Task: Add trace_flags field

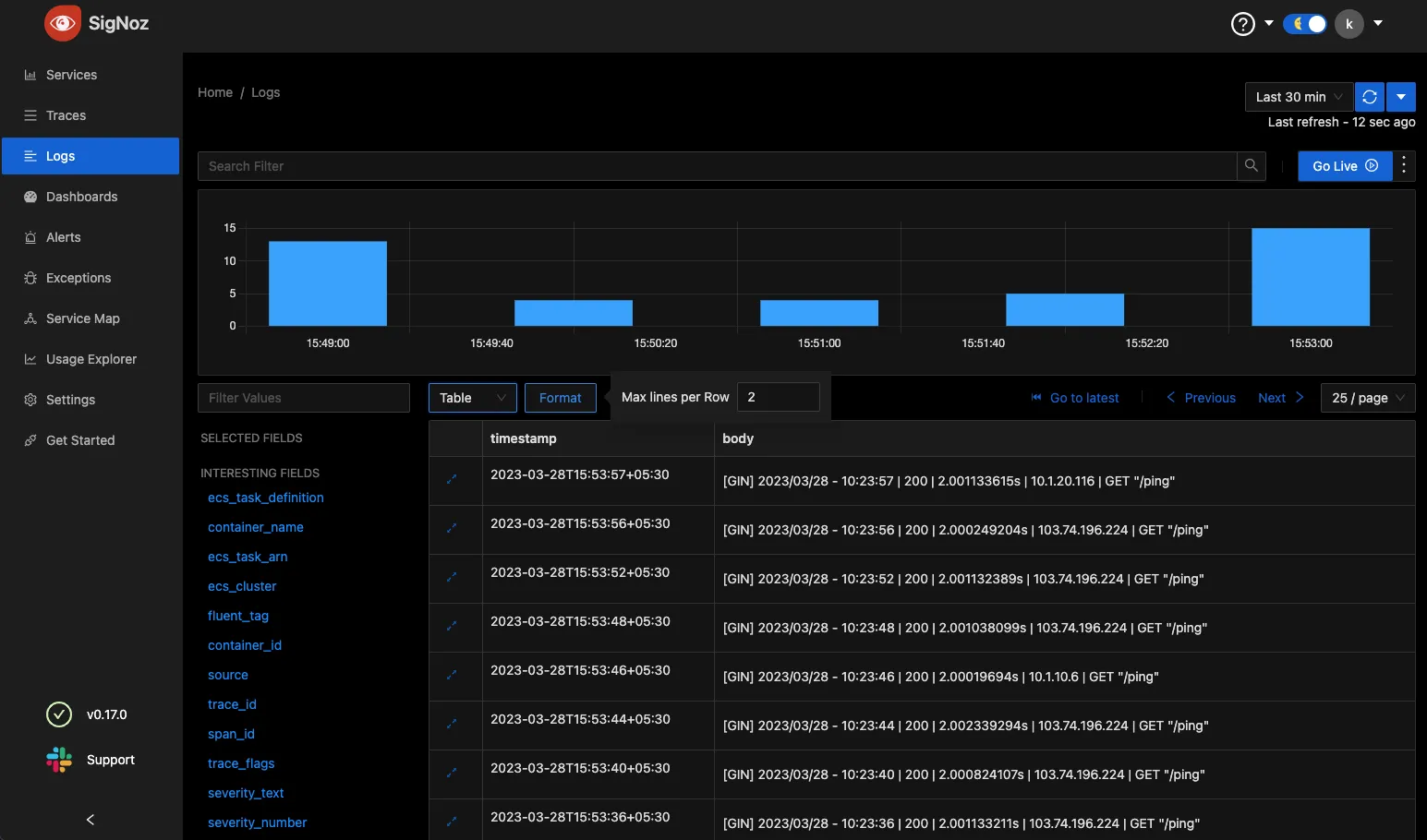Action: 241,763
